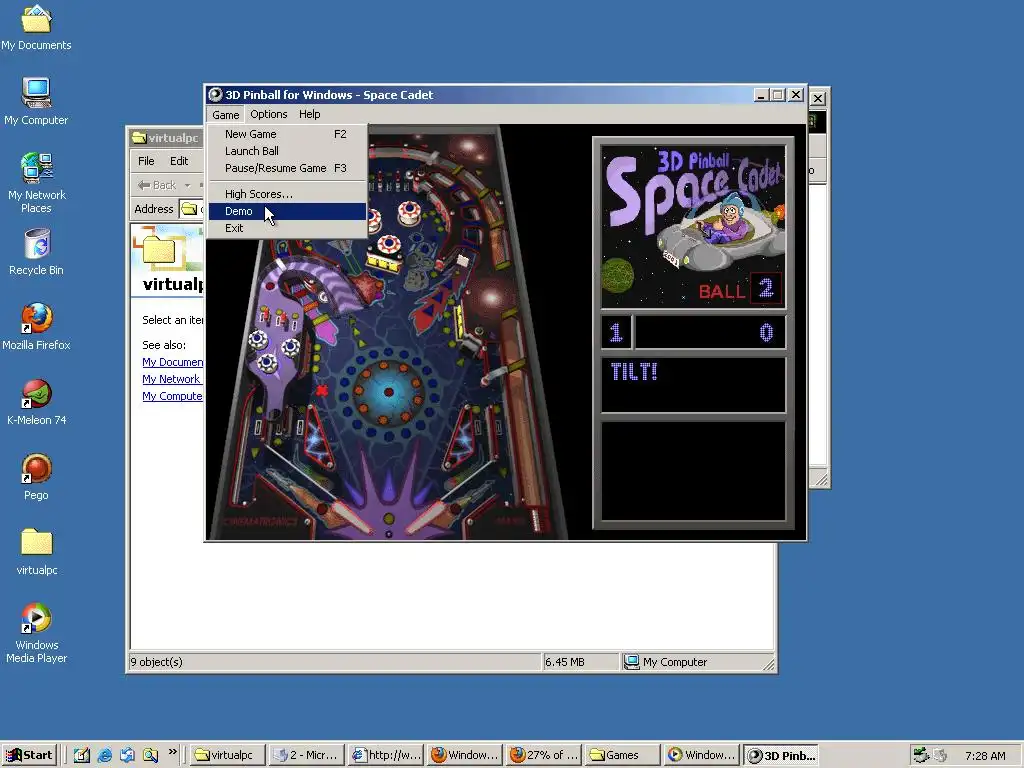The width and height of the screenshot is (1024, 768).
Task: Close the 3D Pinball window
Action: (x=795, y=95)
